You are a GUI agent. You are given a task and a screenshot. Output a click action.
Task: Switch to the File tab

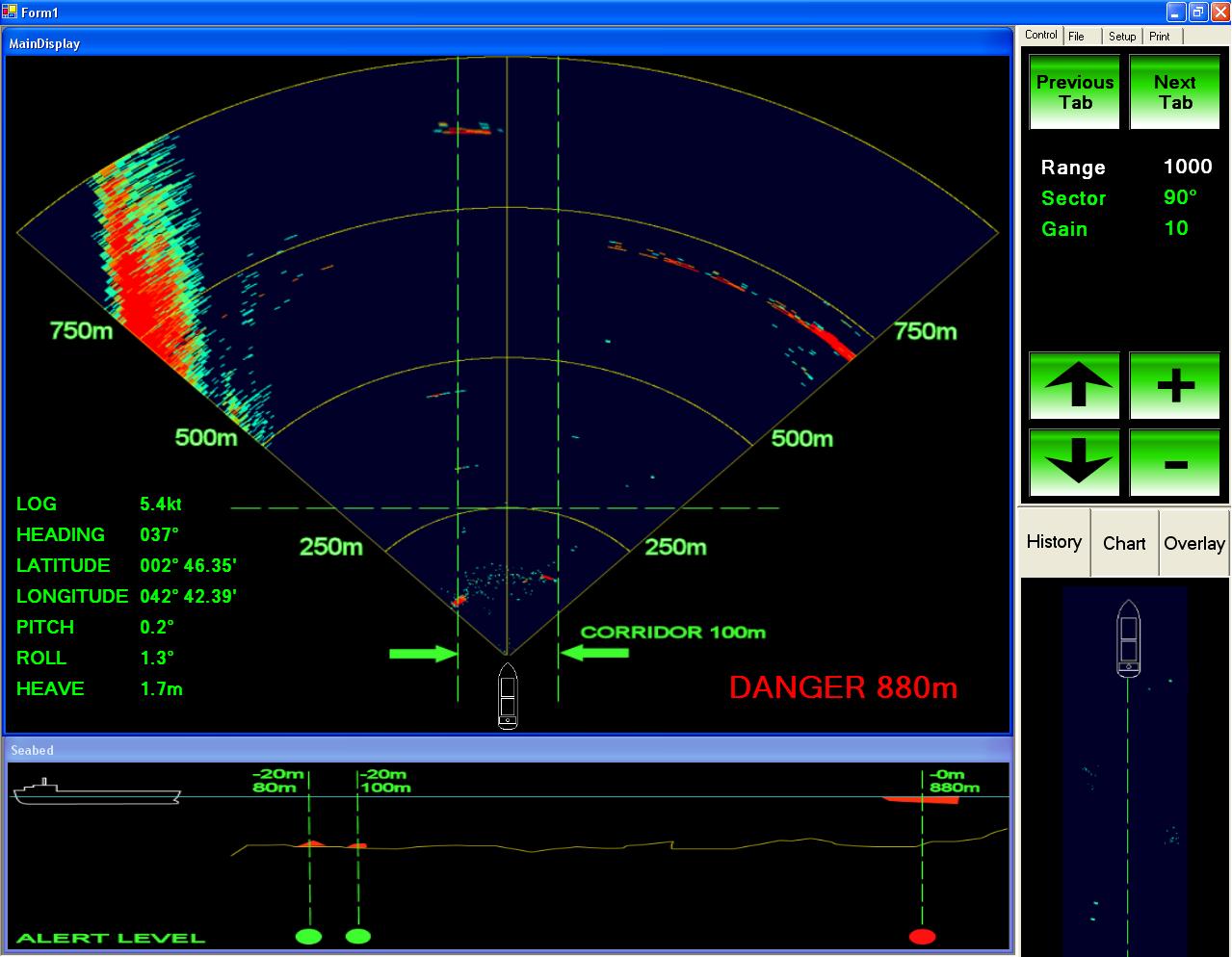click(1076, 37)
